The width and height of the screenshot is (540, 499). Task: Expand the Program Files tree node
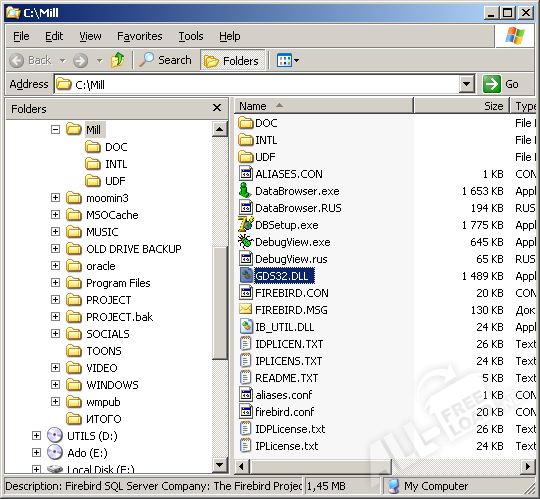tap(55, 283)
